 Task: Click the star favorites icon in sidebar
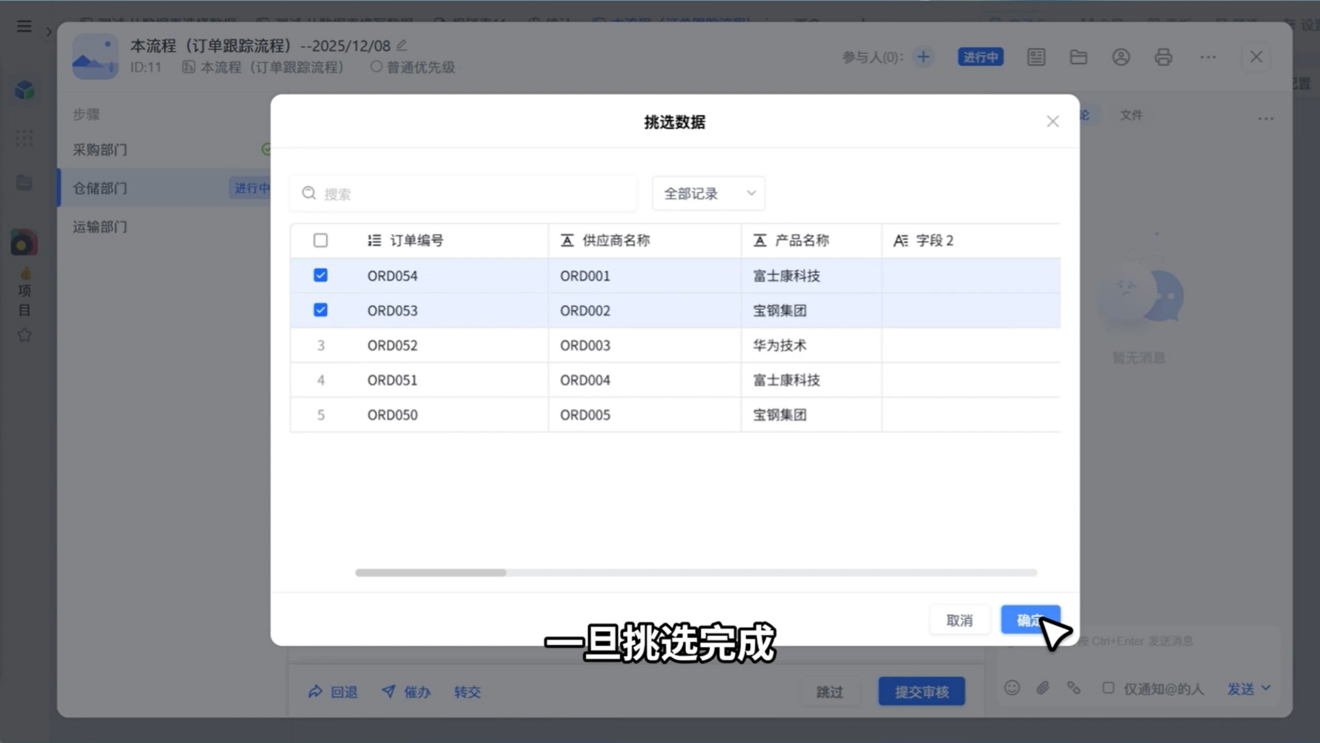pyautogui.click(x=25, y=335)
